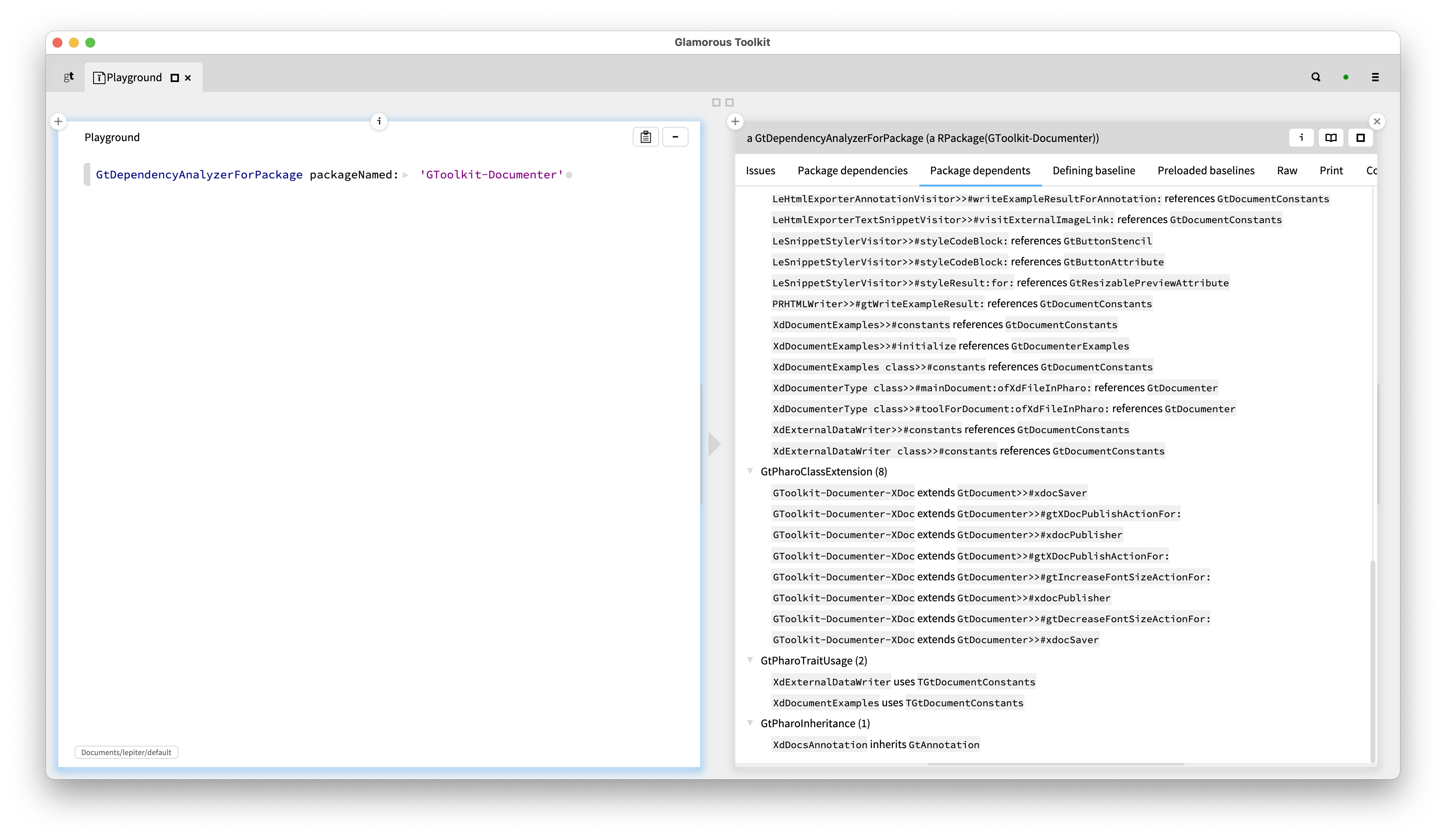Collapse the snippet with the minus icon
This screenshot has height=840, width=1446.
pyautogui.click(x=675, y=137)
